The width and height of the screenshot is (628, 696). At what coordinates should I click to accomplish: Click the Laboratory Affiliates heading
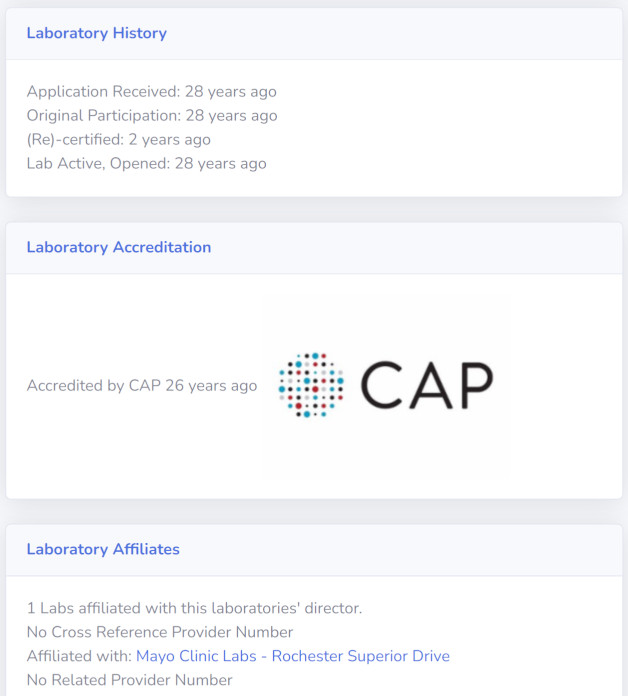pos(103,549)
